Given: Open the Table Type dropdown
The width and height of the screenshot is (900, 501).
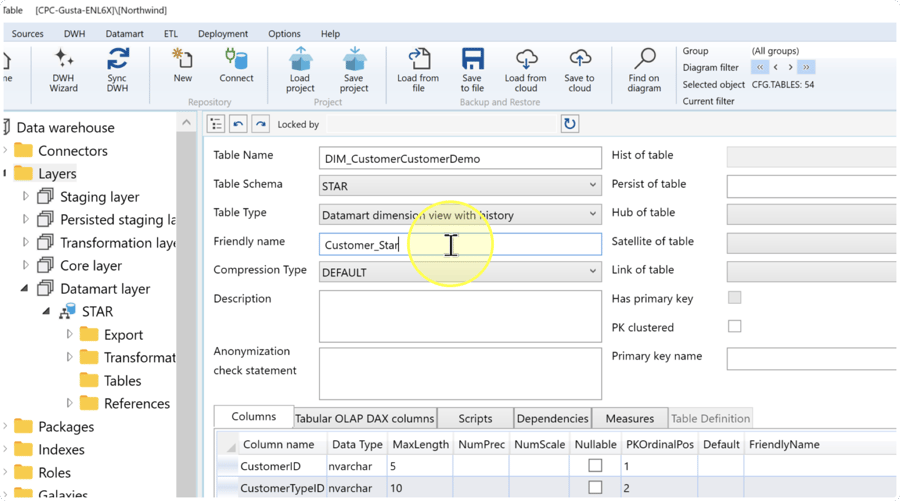Looking at the screenshot, I should point(460,215).
